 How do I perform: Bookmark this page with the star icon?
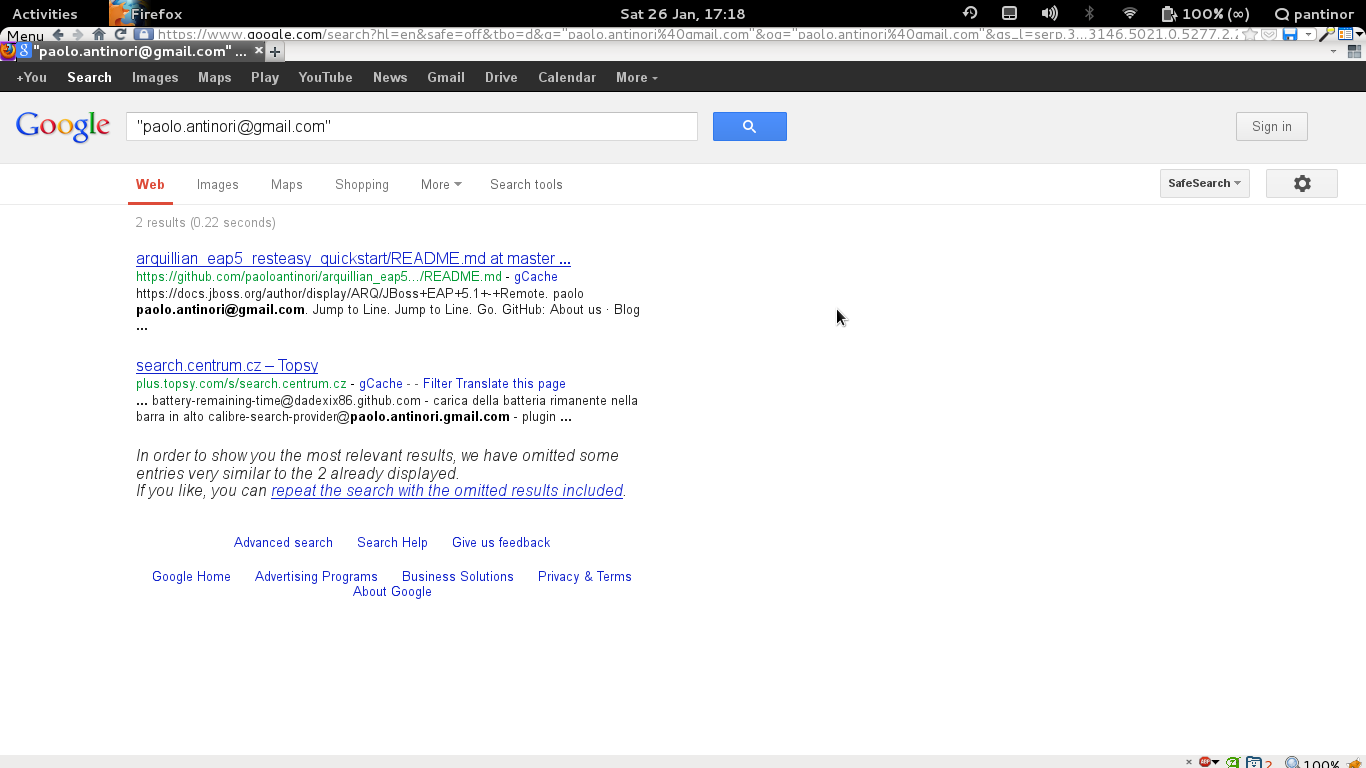click(1250, 34)
